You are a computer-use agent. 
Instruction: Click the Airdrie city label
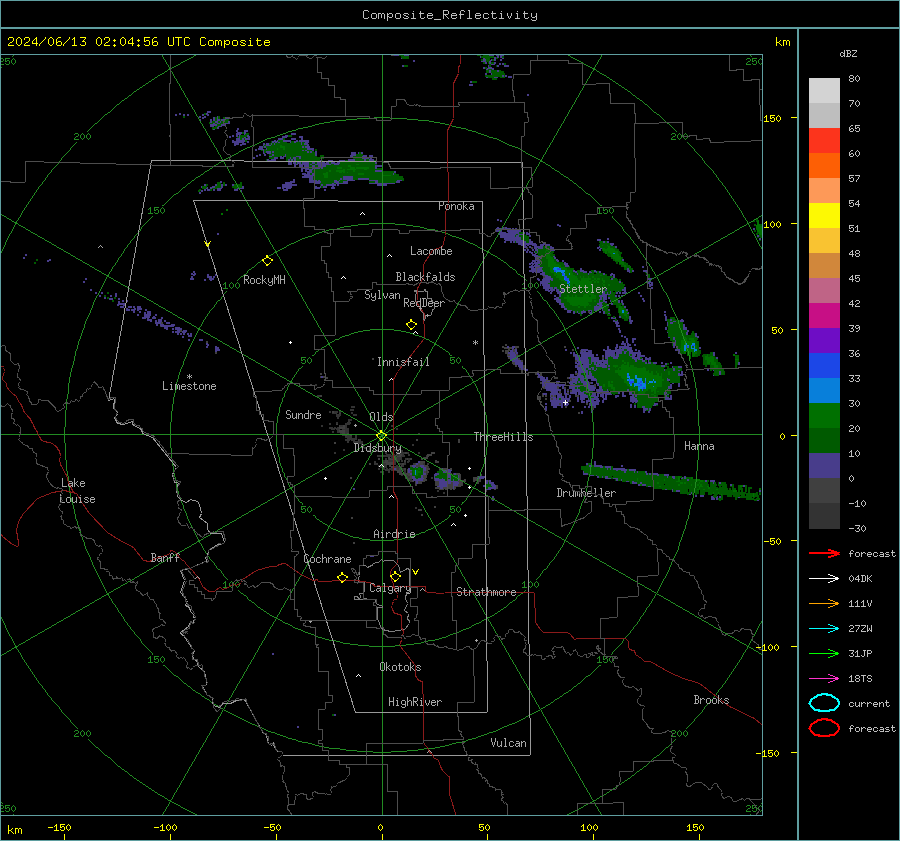[394, 534]
